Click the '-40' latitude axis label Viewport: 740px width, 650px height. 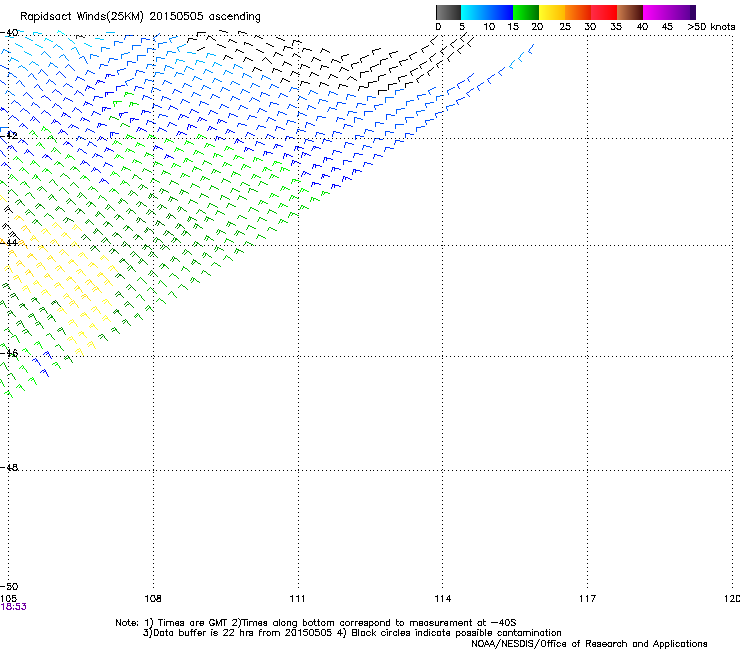pyautogui.click(x=9, y=33)
